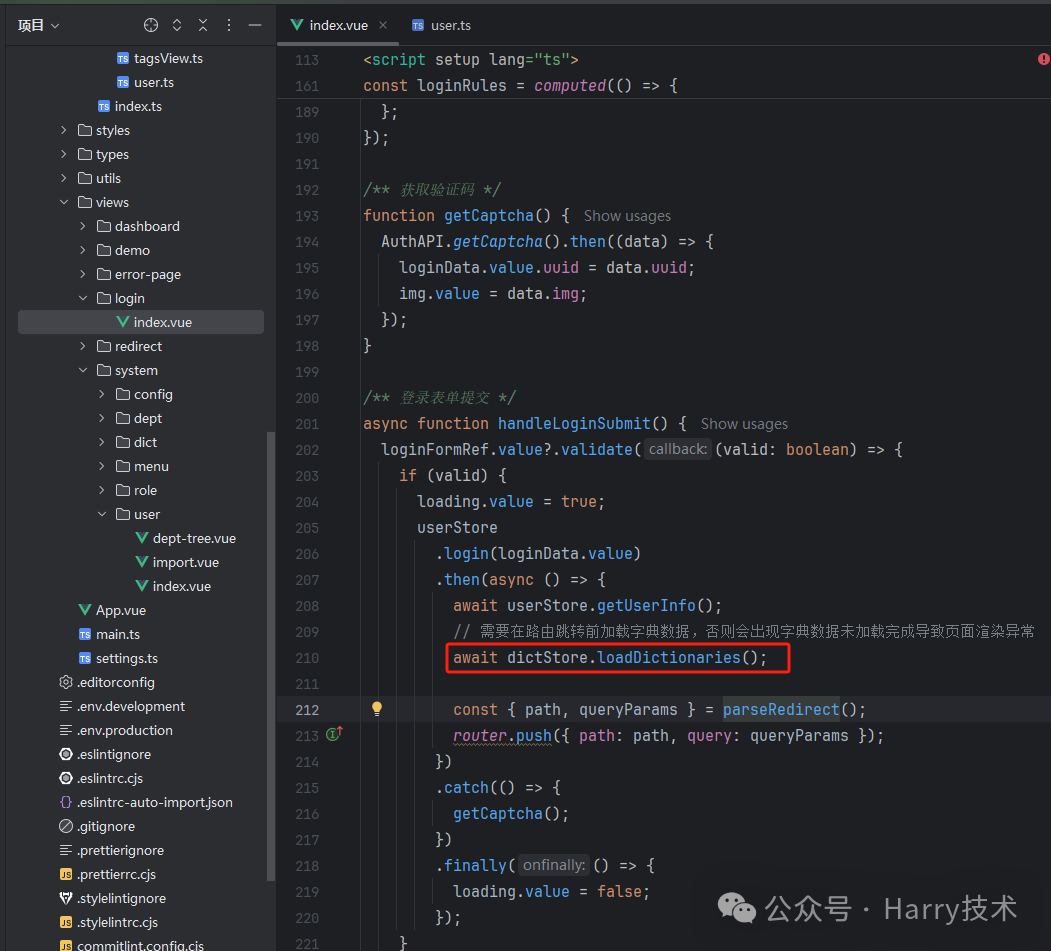Image resolution: width=1051 pixels, height=951 pixels.
Task: Open .eslintignore file
Action: (105, 755)
